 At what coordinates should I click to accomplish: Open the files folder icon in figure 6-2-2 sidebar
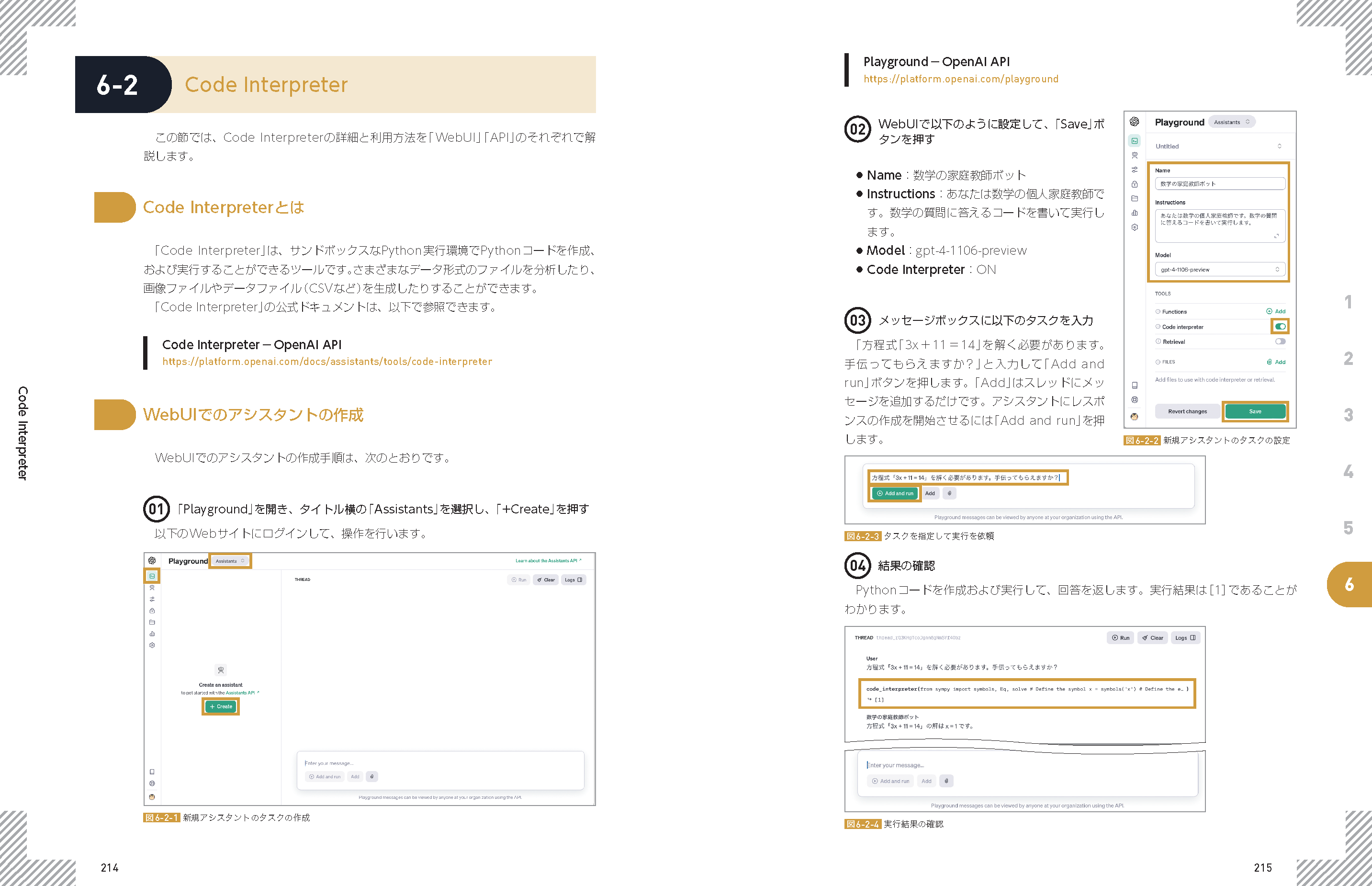(x=1135, y=198)
